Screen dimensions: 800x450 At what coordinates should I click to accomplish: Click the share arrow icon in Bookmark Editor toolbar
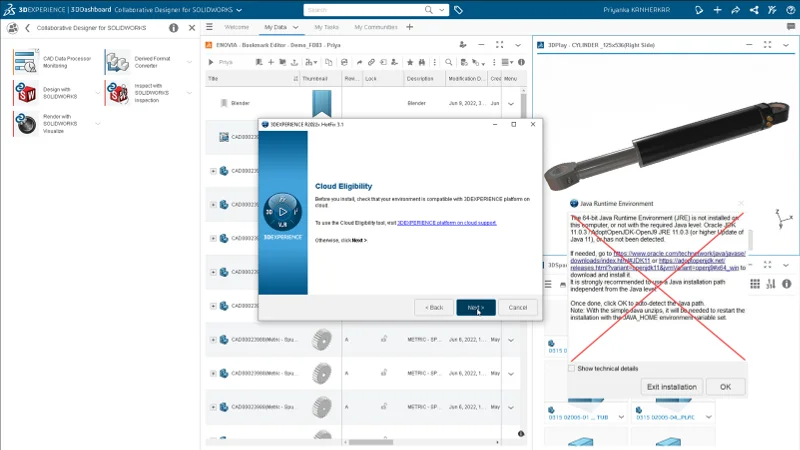coord(359,62)
